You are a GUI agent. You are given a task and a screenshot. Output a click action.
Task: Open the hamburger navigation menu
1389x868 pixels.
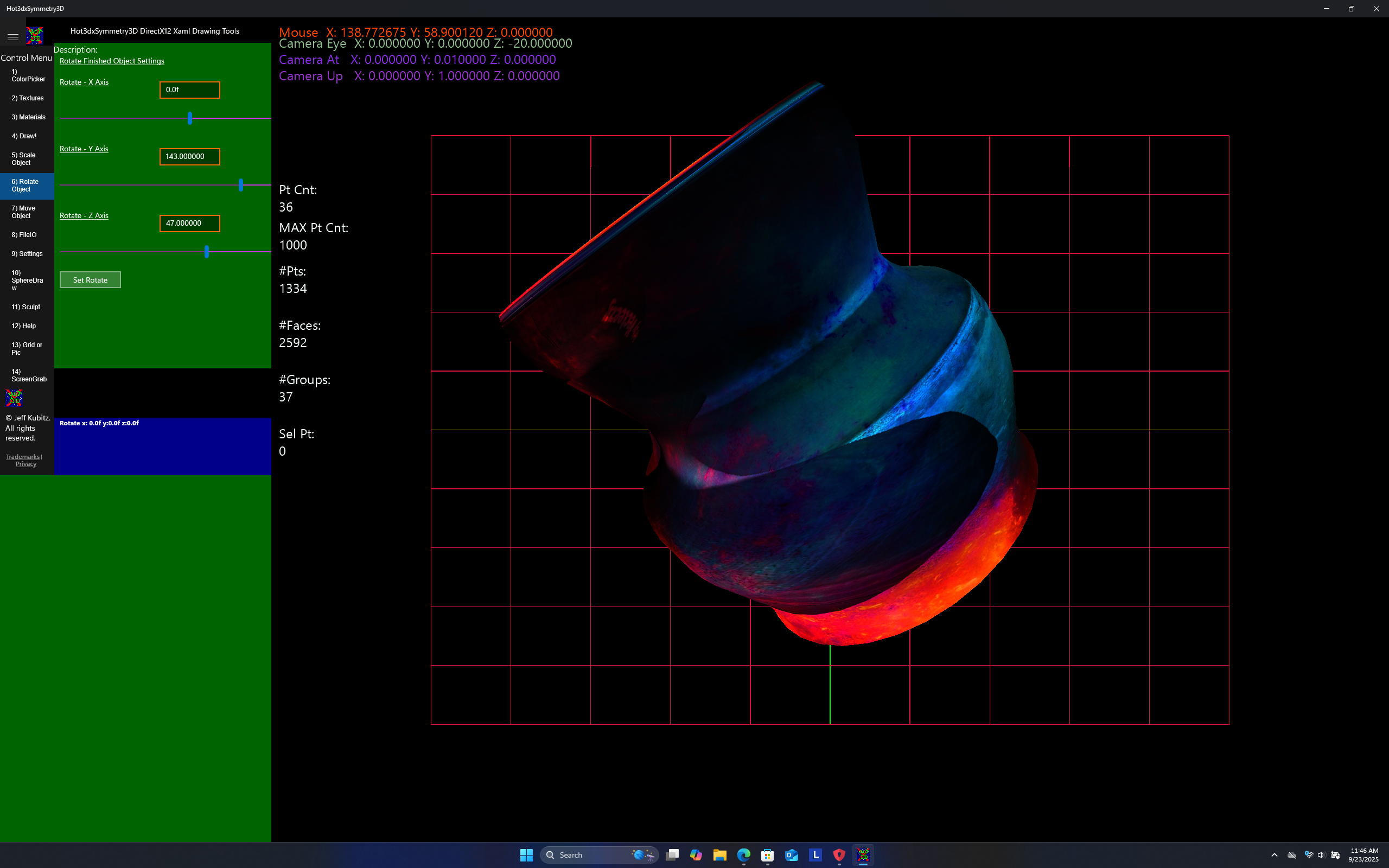pos(12,36)
